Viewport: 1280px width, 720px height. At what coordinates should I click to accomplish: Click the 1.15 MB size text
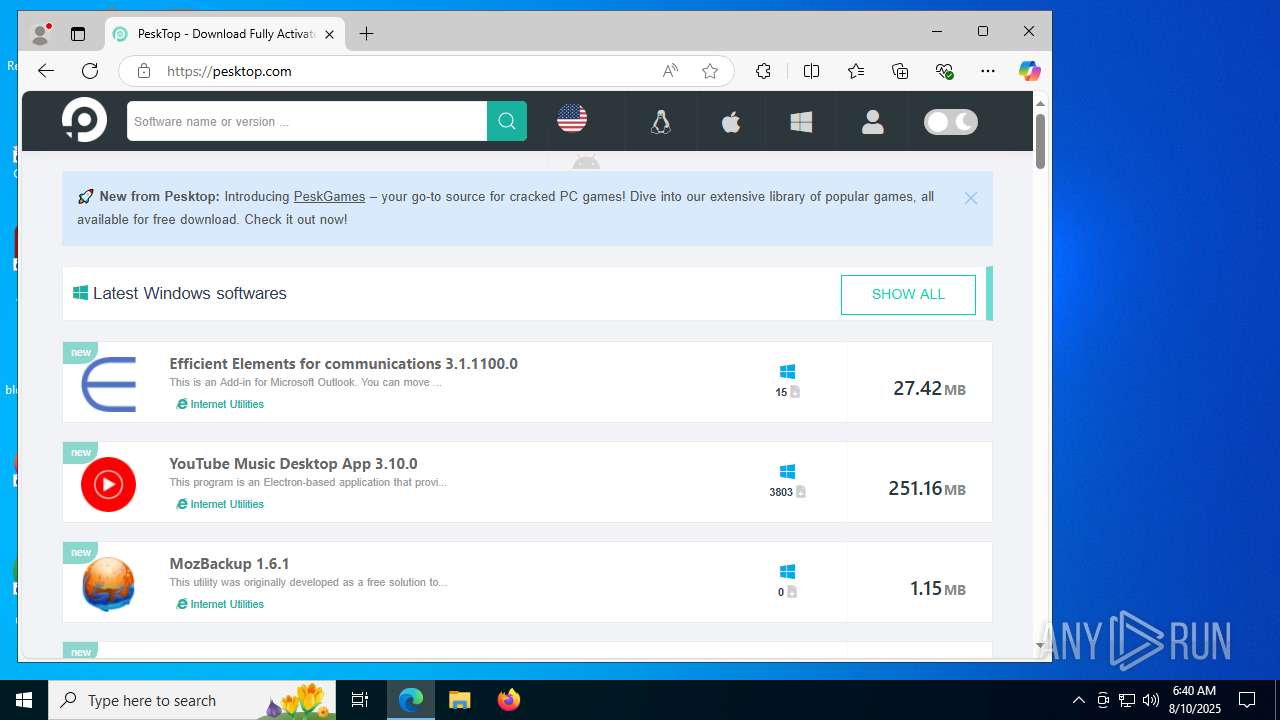937,588
